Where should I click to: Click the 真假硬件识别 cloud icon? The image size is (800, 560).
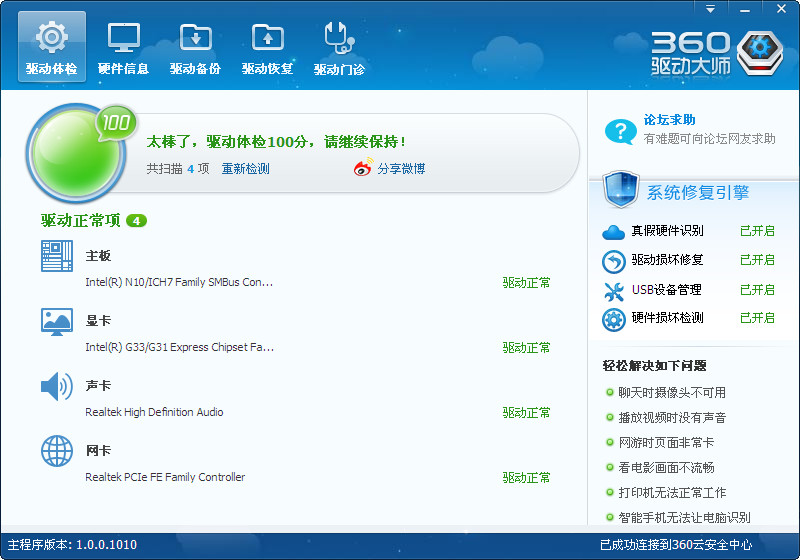tap(613, 232)
